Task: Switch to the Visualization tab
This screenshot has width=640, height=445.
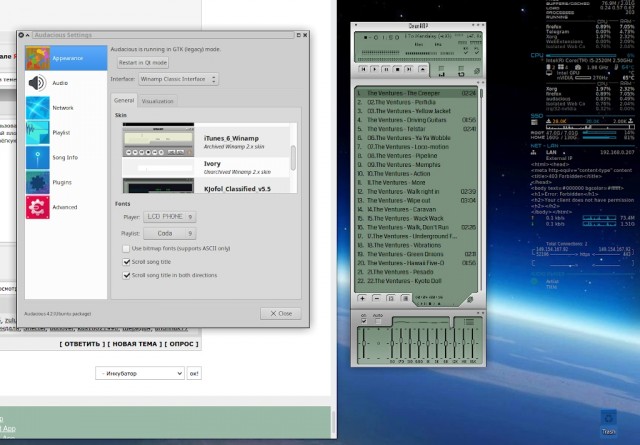Action: (158, 101)
